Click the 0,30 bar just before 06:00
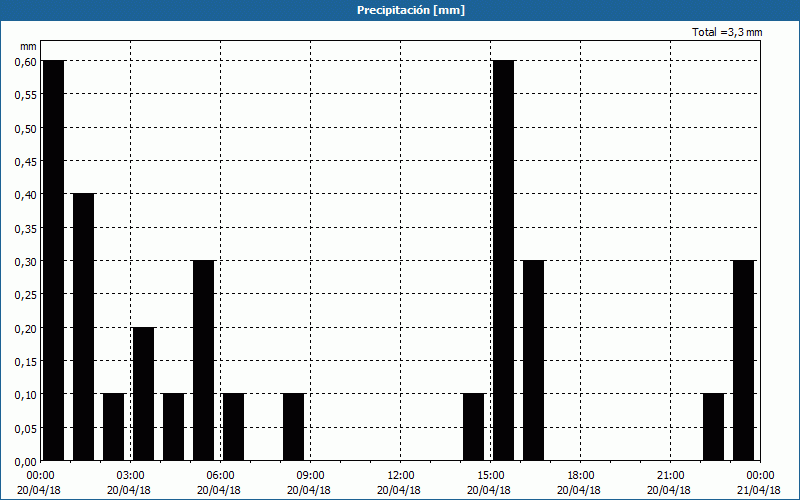The height and width of the screenshot is (500, 800). 204,360
